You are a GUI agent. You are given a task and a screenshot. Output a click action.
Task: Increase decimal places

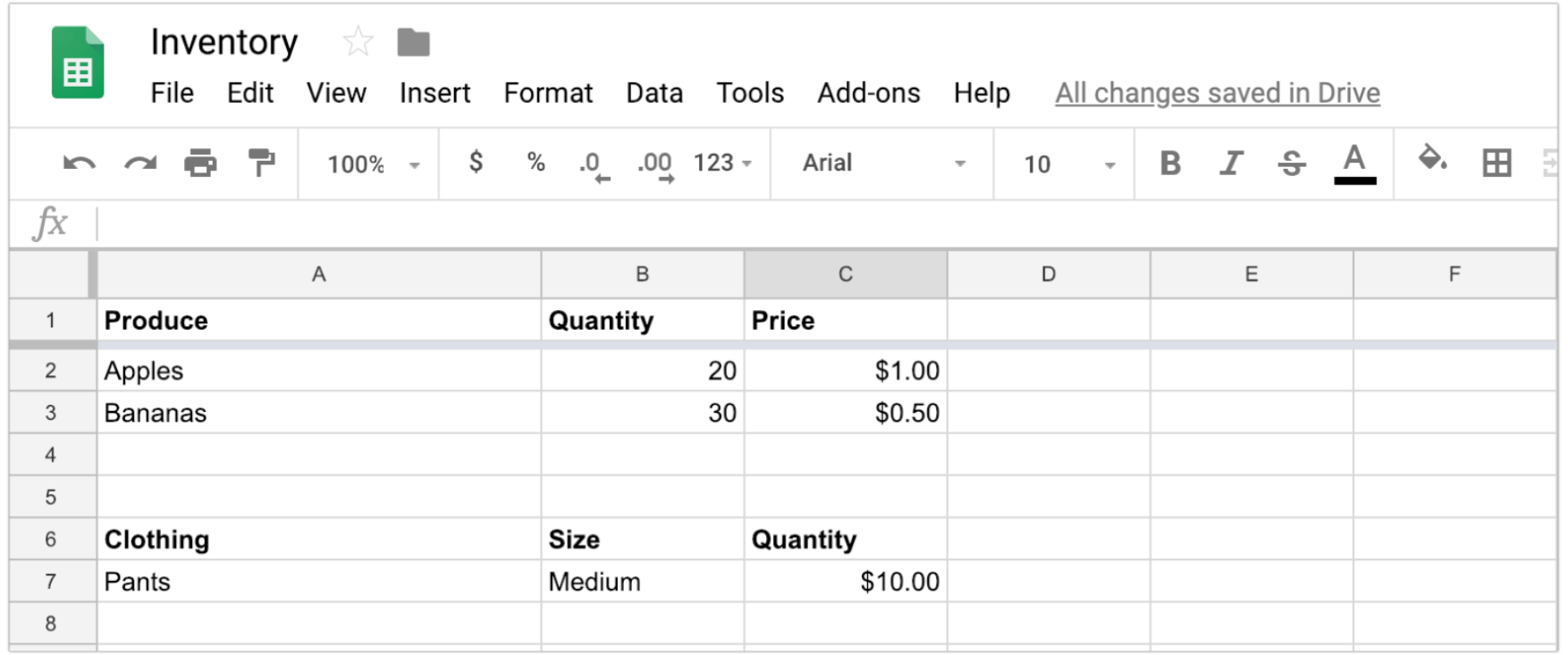tap(655, 165)
